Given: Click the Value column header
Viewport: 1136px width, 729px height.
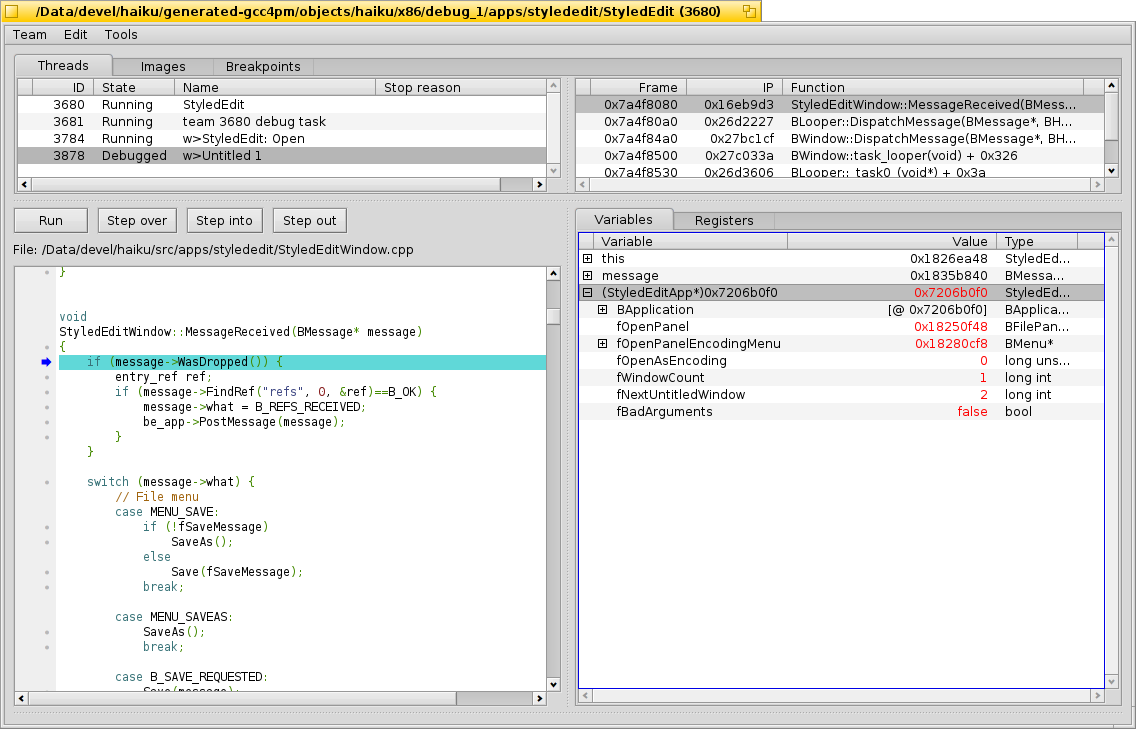Looking at the screenshot, I should coord(892,241).
